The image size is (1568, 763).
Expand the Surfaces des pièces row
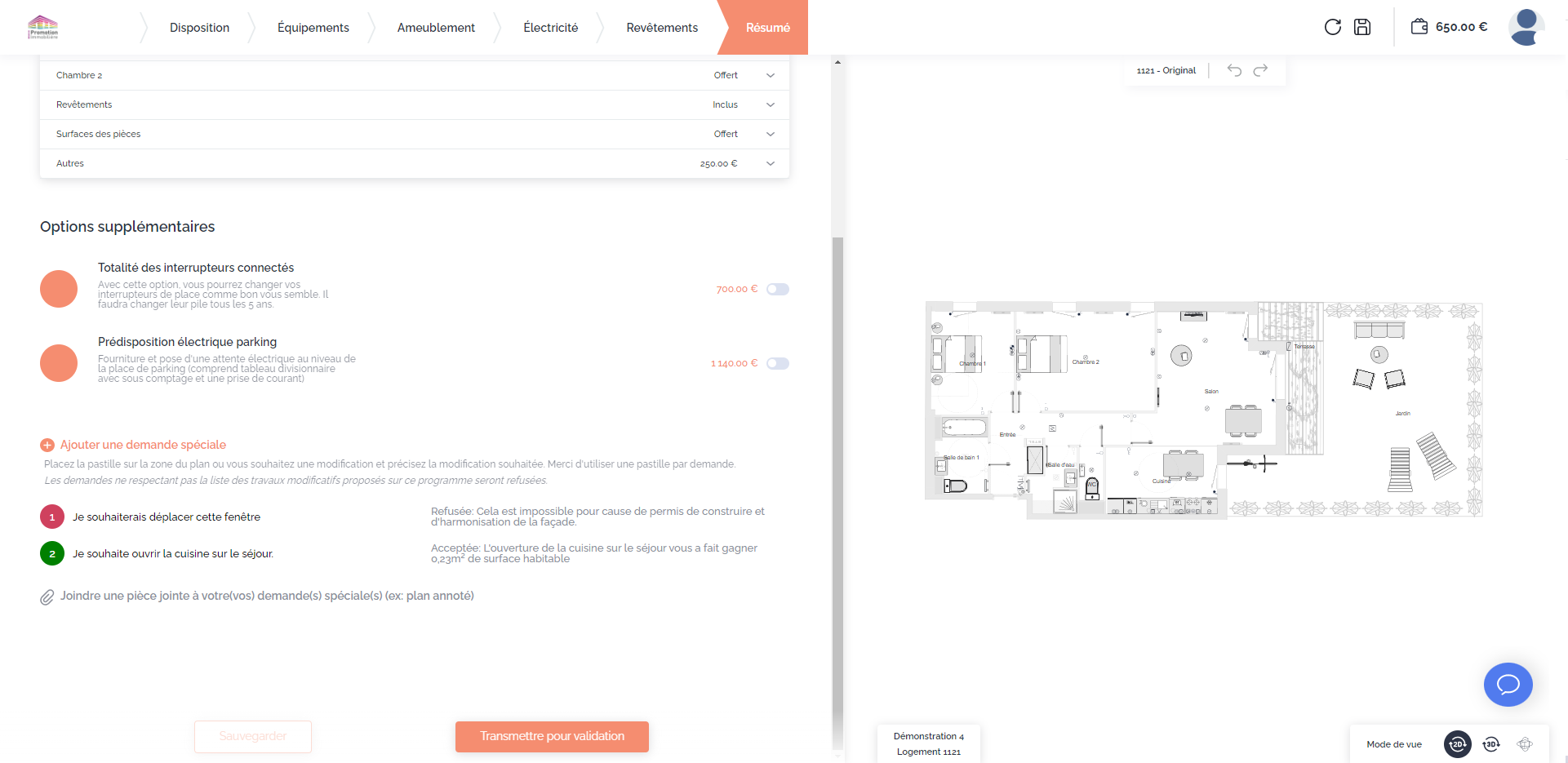point(415,134)
